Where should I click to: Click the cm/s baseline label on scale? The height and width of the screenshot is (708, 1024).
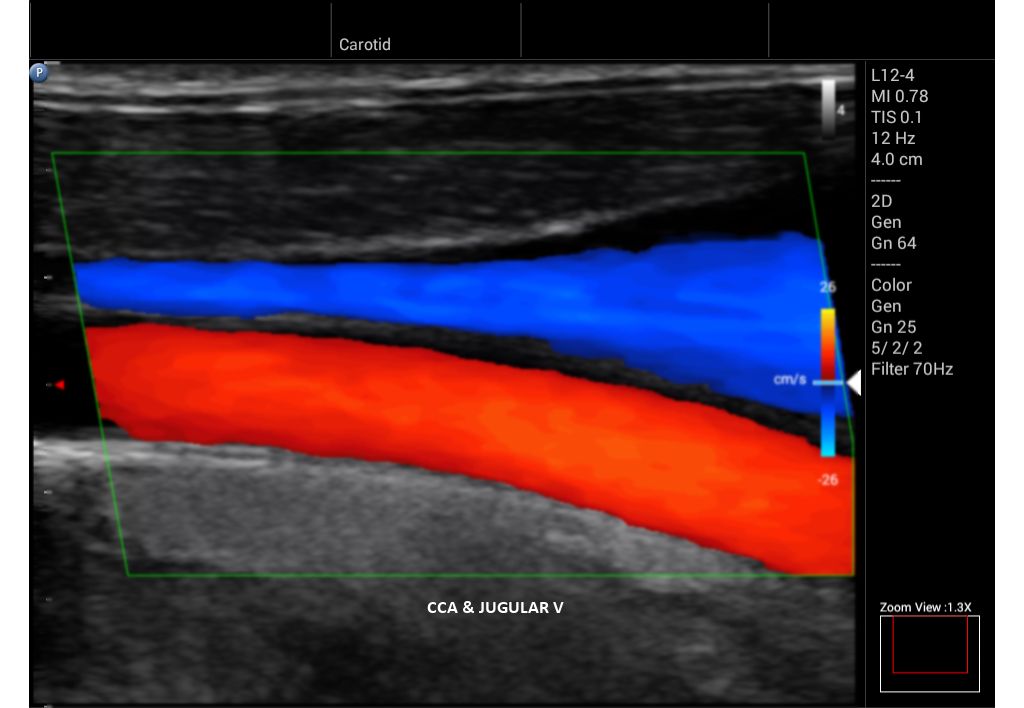788,380
